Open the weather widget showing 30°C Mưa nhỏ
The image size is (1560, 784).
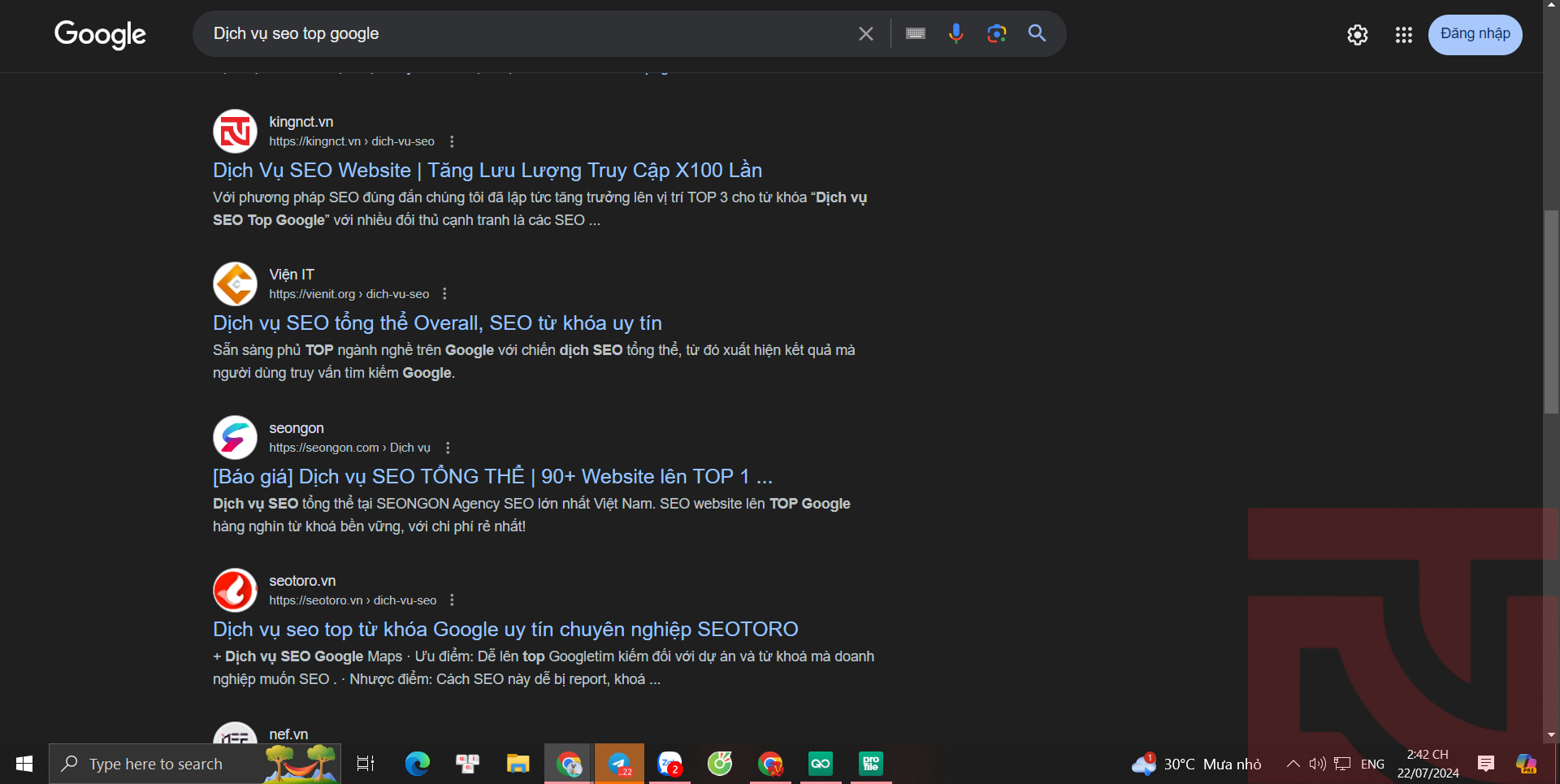point(1196,764)
